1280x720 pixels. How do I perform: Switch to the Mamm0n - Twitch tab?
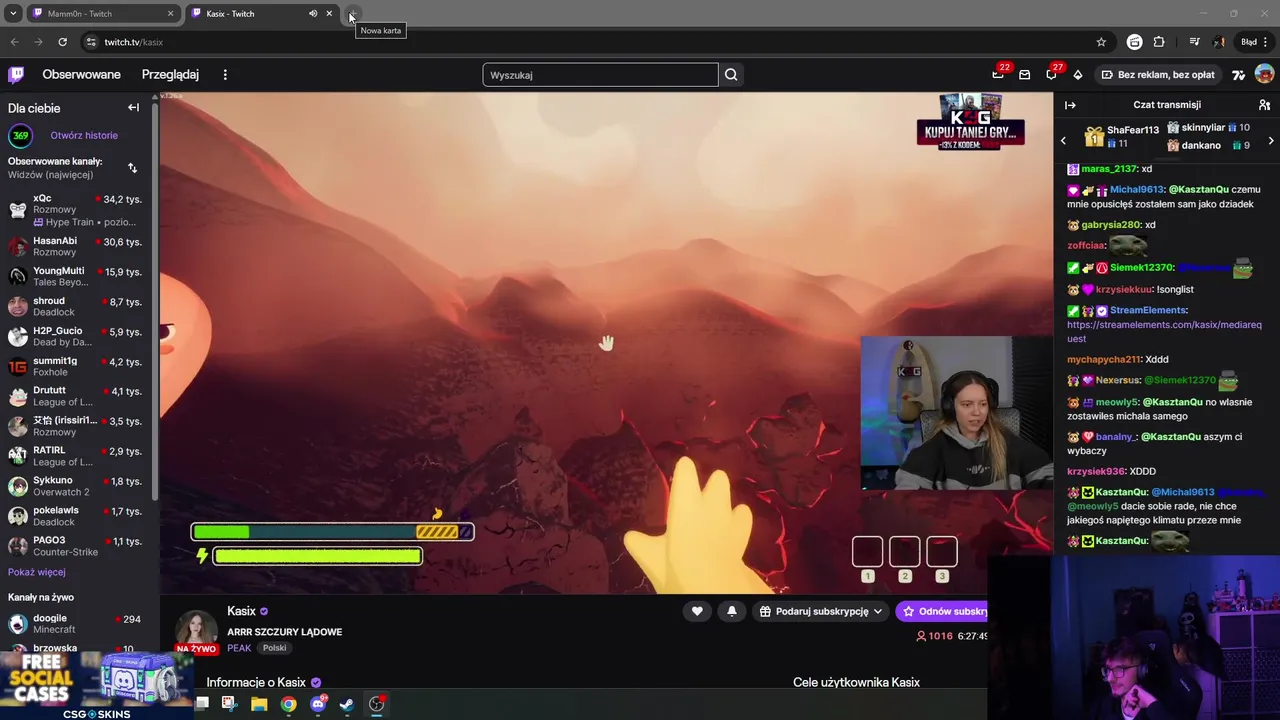(x=102, y=14)
